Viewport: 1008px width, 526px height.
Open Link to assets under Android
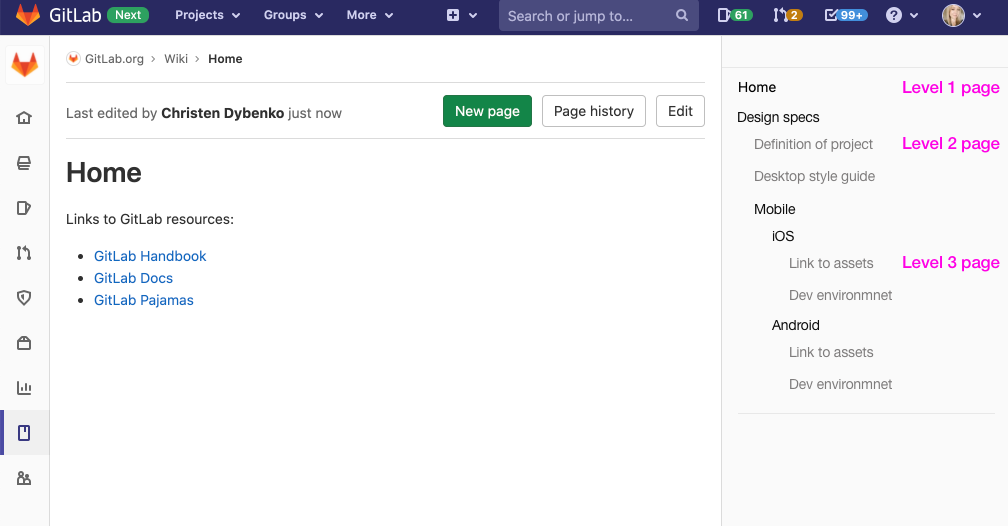point(831,352)
